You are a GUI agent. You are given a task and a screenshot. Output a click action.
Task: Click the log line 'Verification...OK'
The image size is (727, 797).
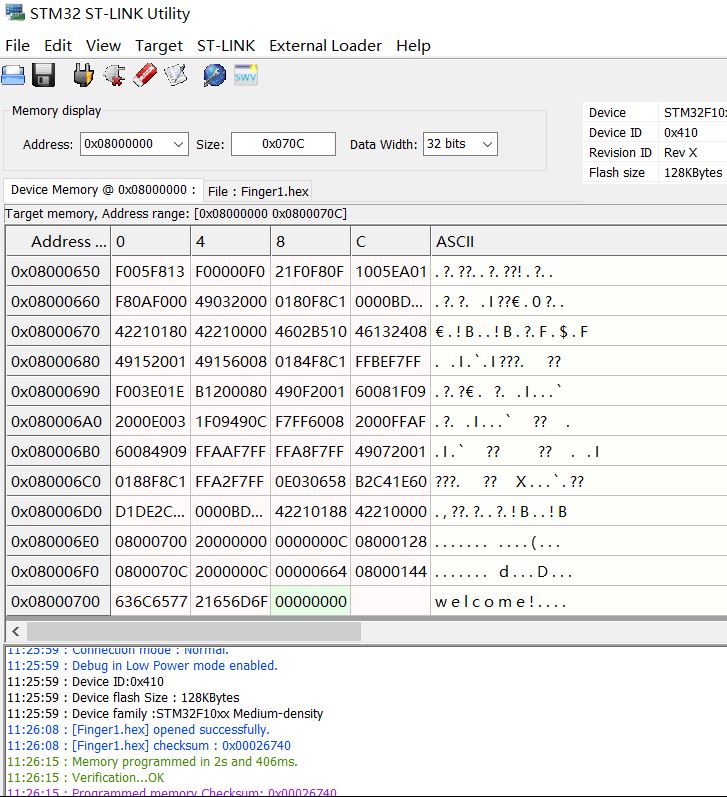pyautogui.click(x=118, y=778)
